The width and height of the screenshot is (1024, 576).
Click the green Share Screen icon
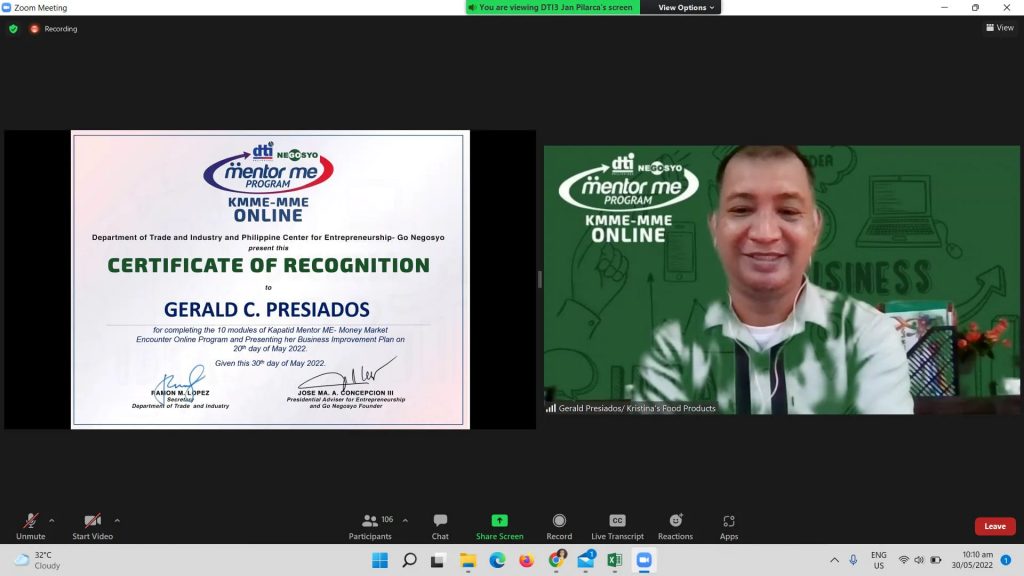(x=499, y=521)
